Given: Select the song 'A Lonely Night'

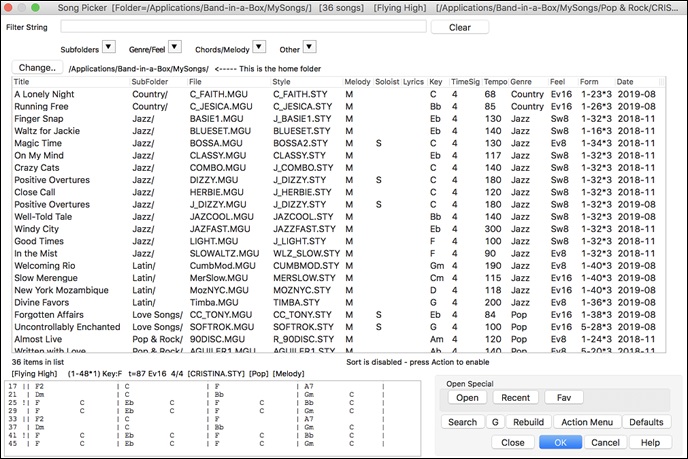Looking at the screenshot, I should [338, 94].
